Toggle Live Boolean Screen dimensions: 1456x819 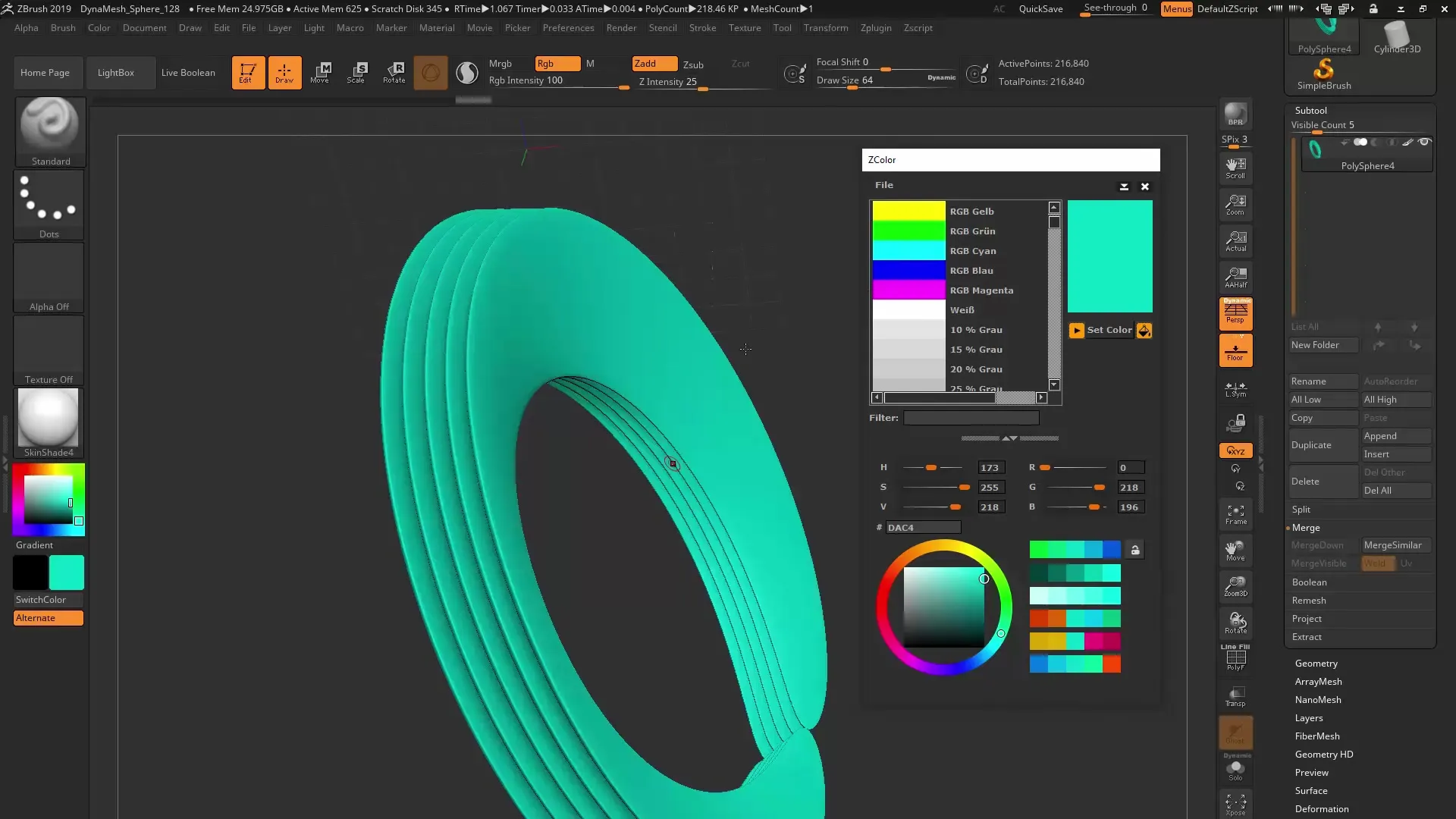tap(188, 73)
